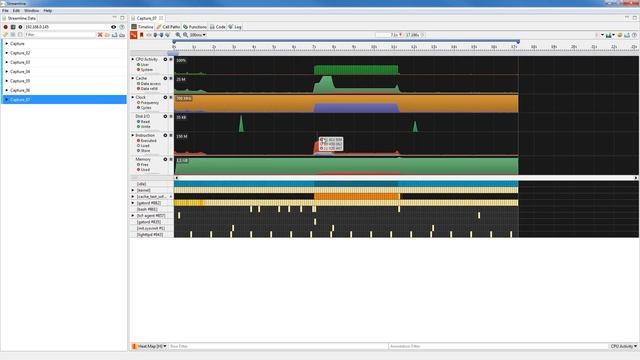640x360 pixels.
Task: Click the left caliper handle at 0s
Action: [174, 42]
